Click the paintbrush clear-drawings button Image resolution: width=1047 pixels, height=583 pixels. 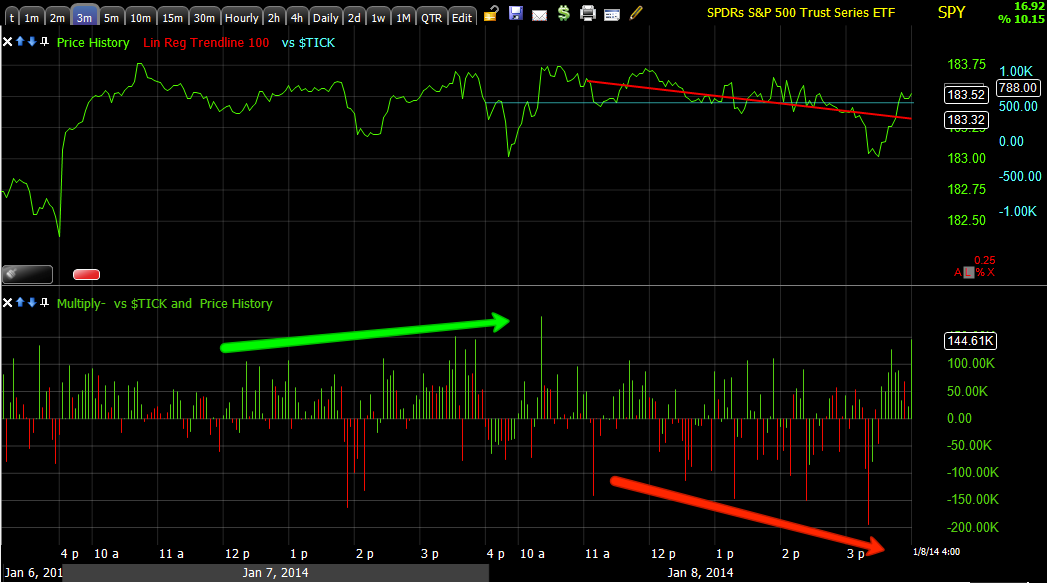[x=27, y=274]
